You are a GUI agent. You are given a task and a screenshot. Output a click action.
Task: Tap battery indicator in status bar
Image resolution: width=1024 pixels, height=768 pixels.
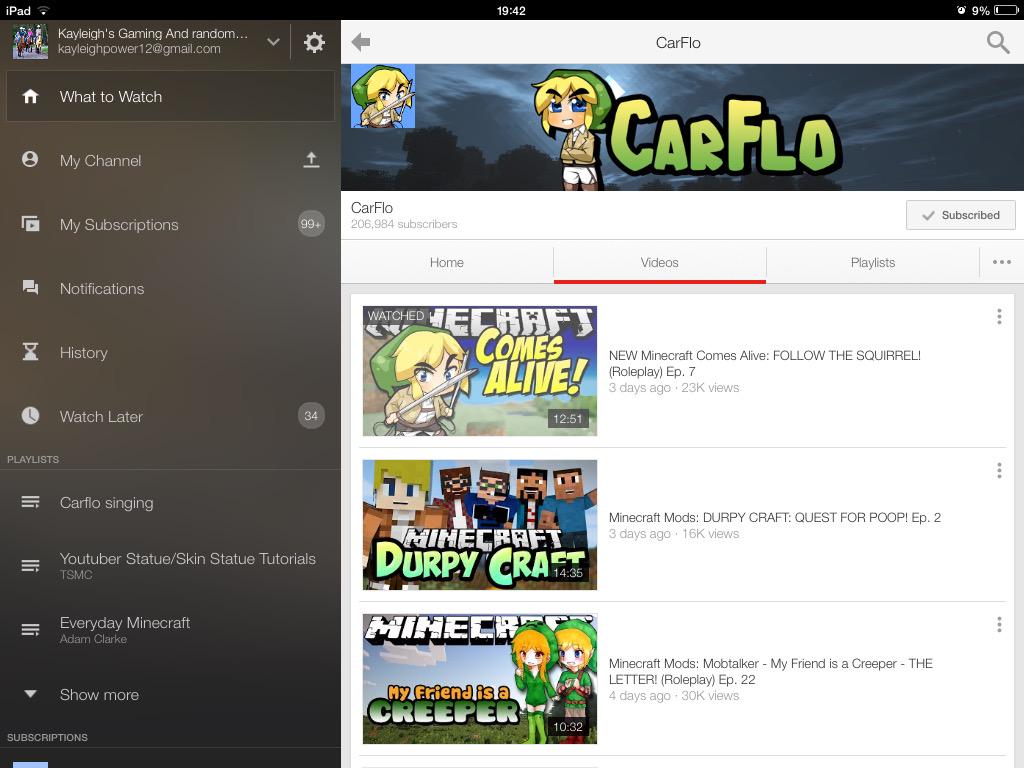pyautogui.click(x=1006, y=10)
